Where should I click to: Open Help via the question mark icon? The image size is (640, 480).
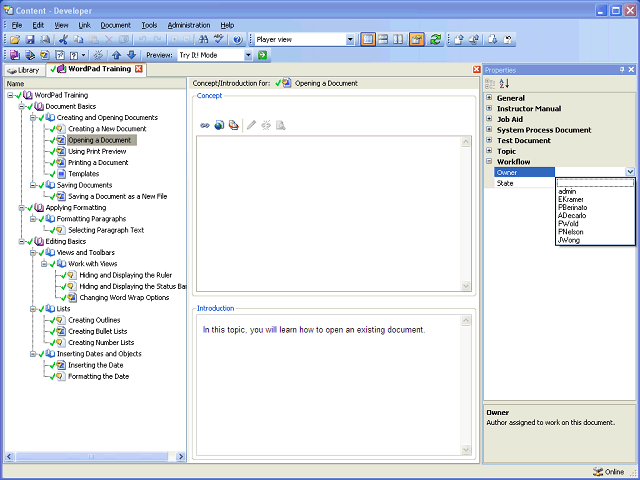click(237, 39)
